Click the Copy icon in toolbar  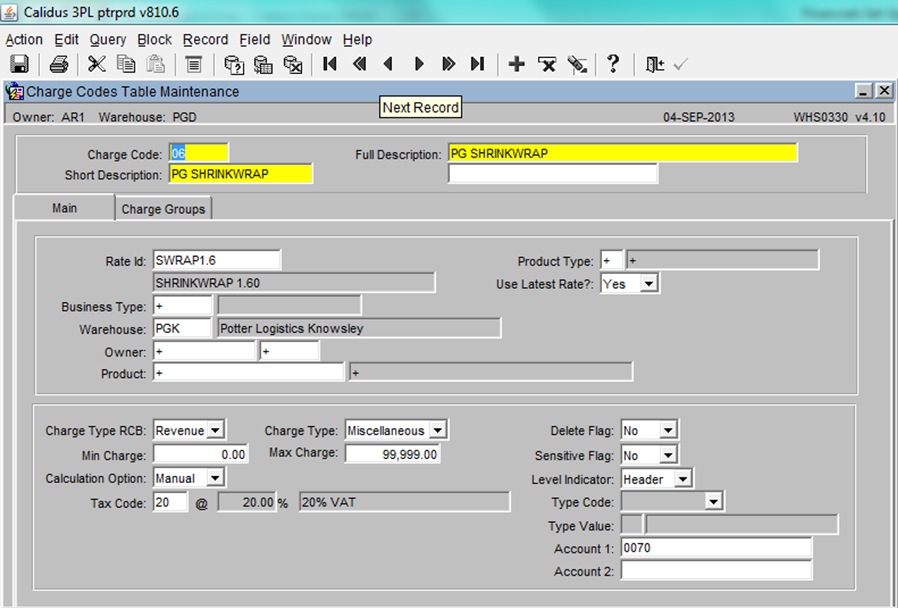[x=126, y=64]
